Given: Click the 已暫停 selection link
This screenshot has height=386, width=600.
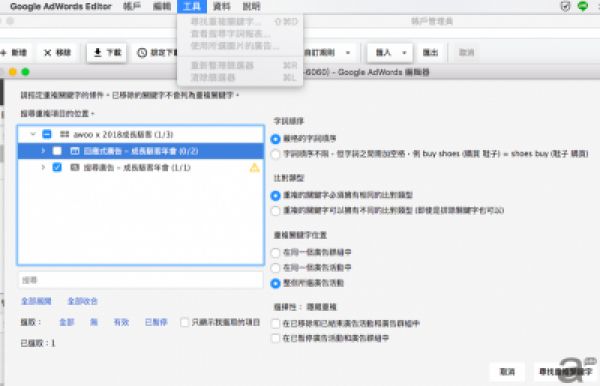Looking at the screenshot, I should click(x=156, y=322).
